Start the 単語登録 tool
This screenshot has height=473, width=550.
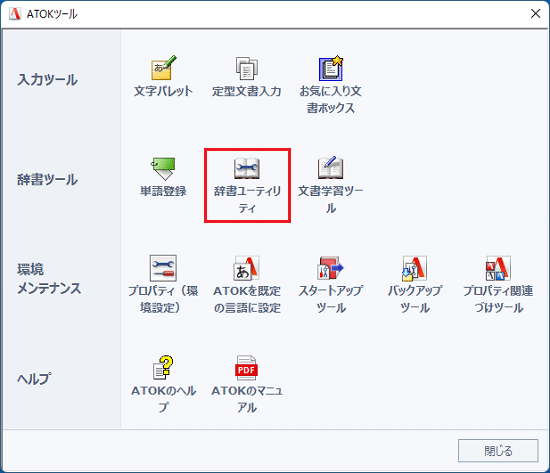163,176
